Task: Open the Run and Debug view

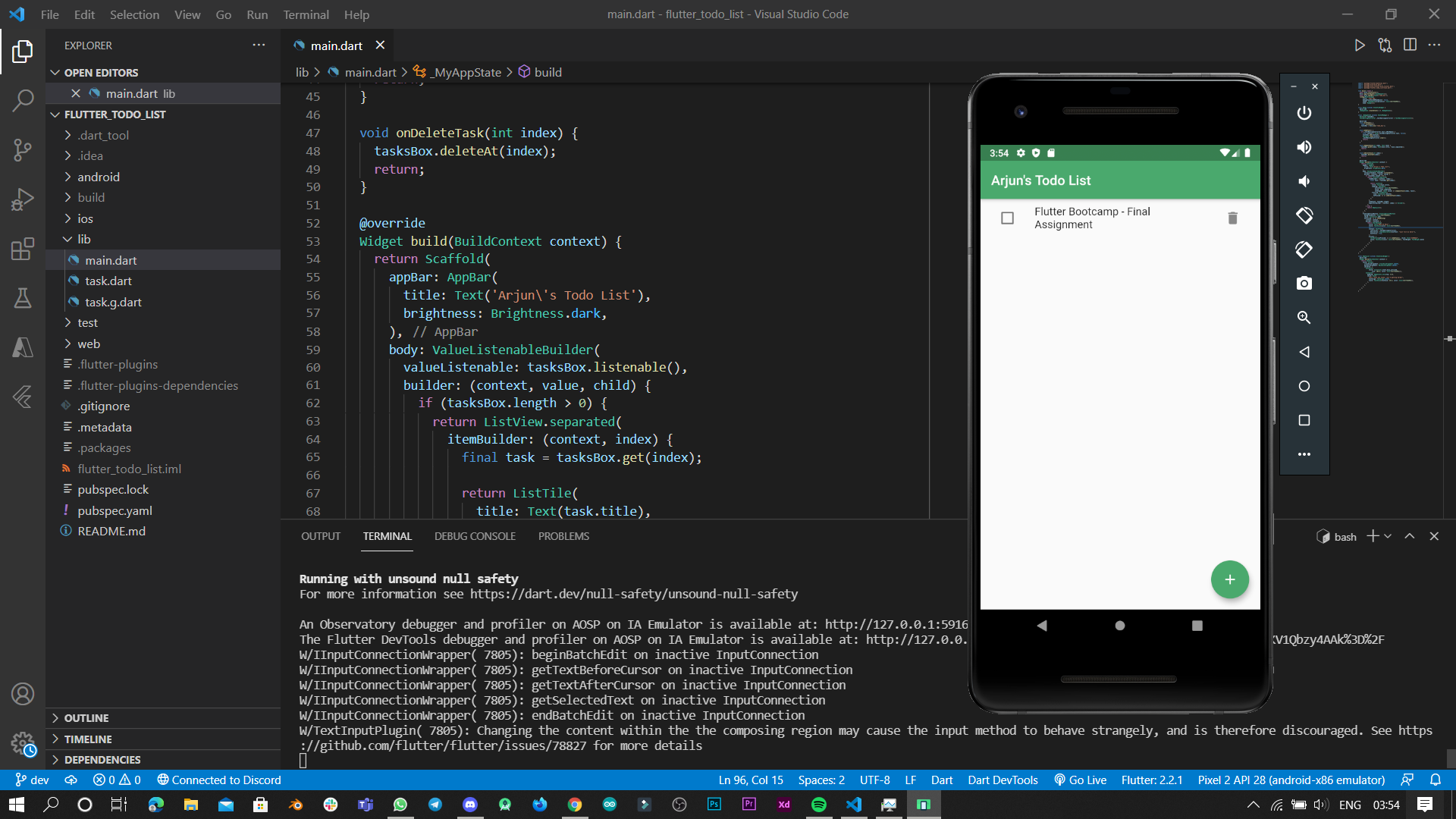Action: tap(23, 199)
